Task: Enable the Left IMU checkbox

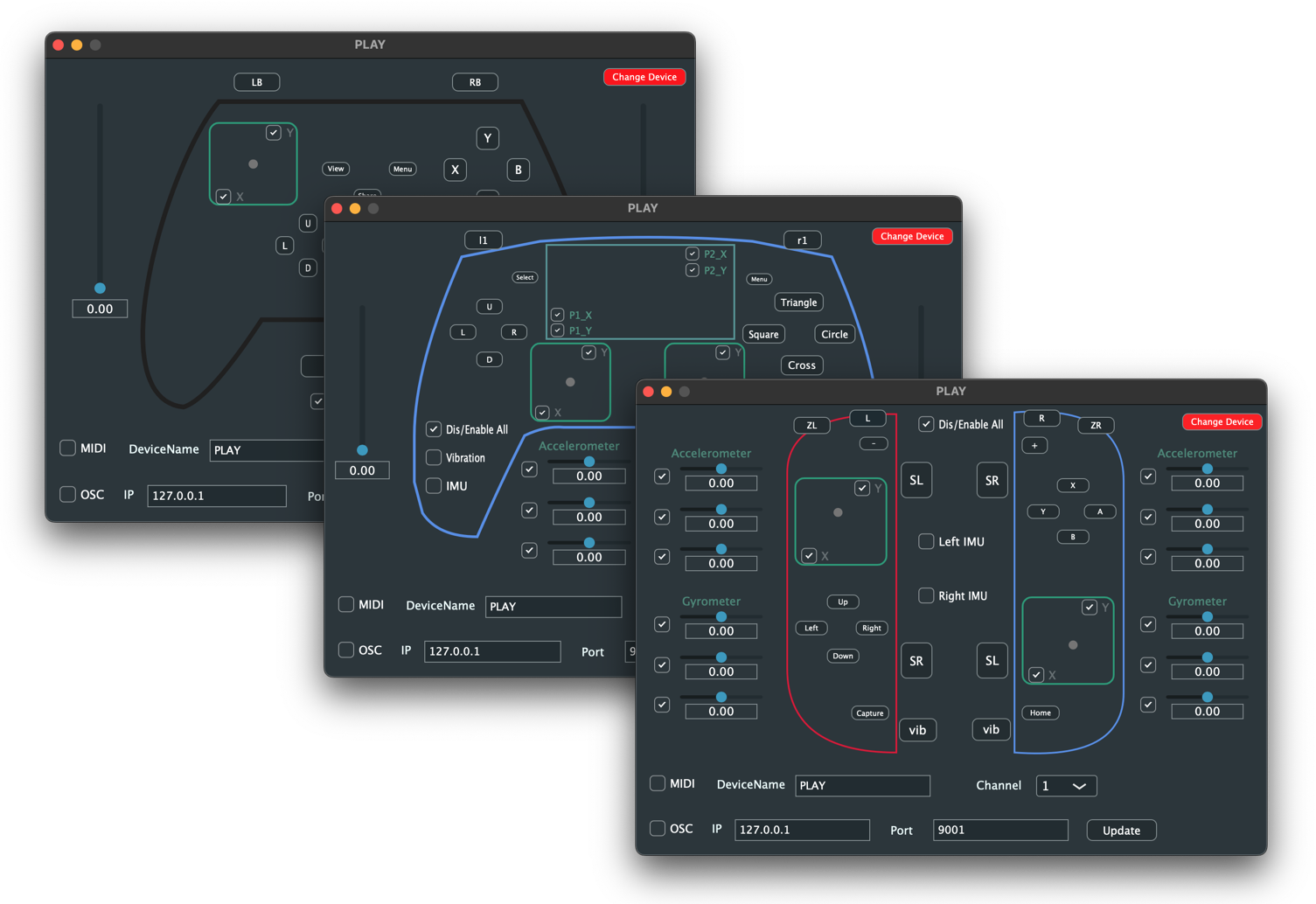Action: (926, 542)
